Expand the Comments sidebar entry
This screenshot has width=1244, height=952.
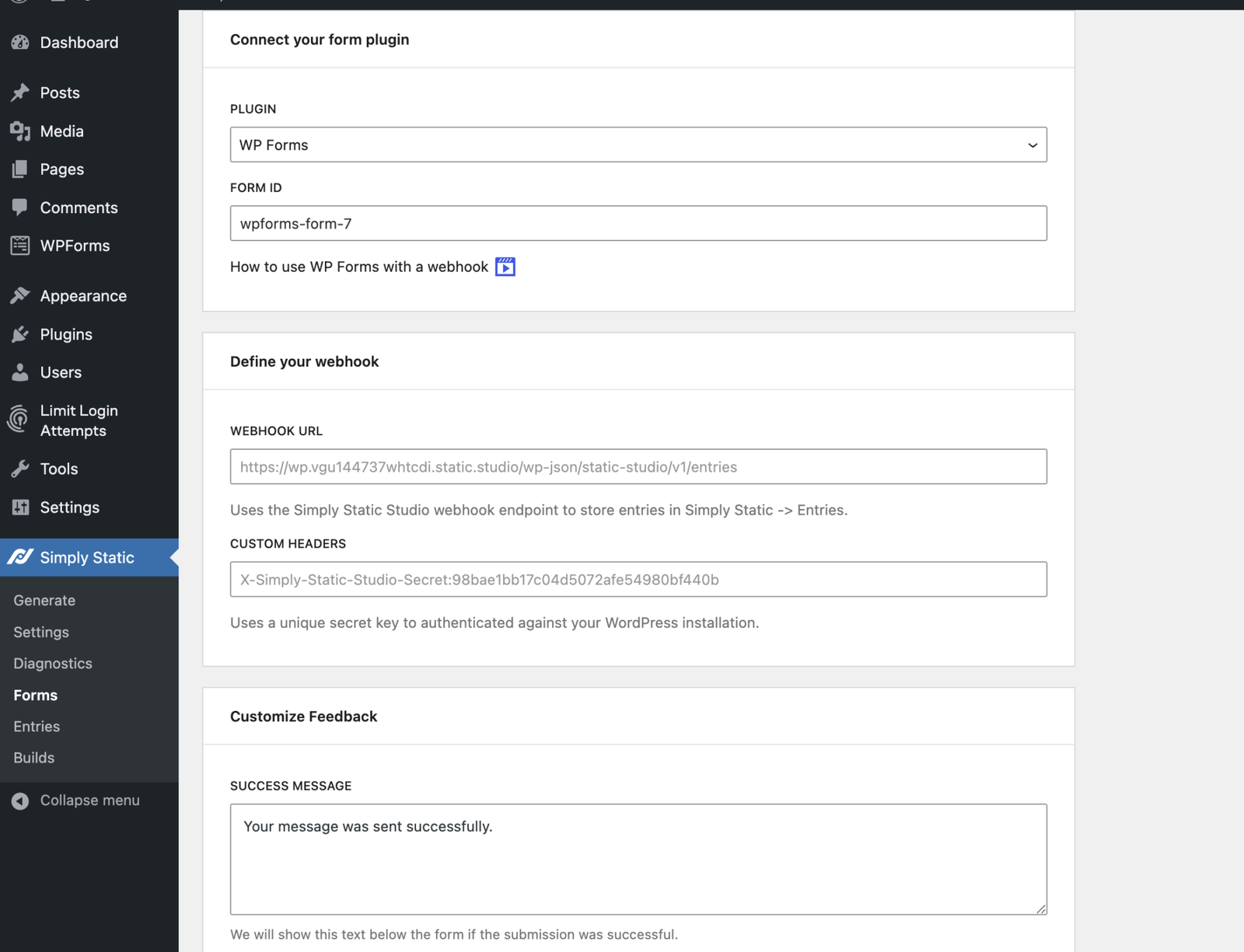coord(79,207)
